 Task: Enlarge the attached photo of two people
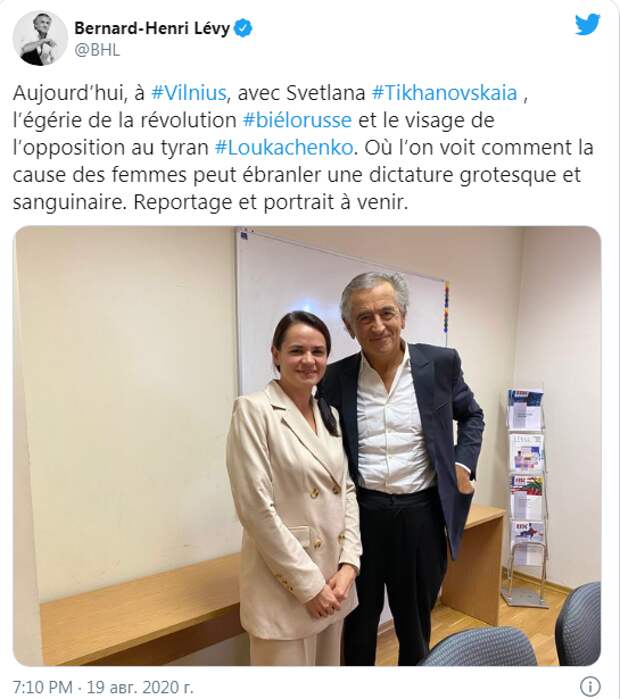click(x=307, y=446)
